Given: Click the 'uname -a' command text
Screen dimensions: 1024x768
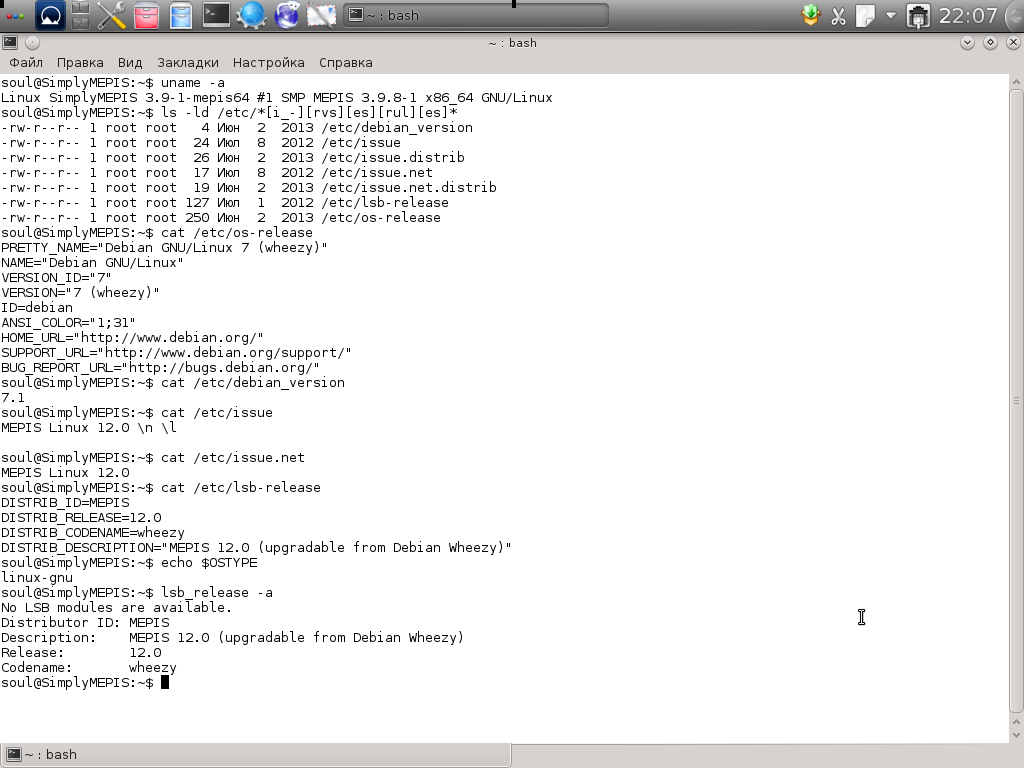Looking at the screenshot, I should (193, 82).
